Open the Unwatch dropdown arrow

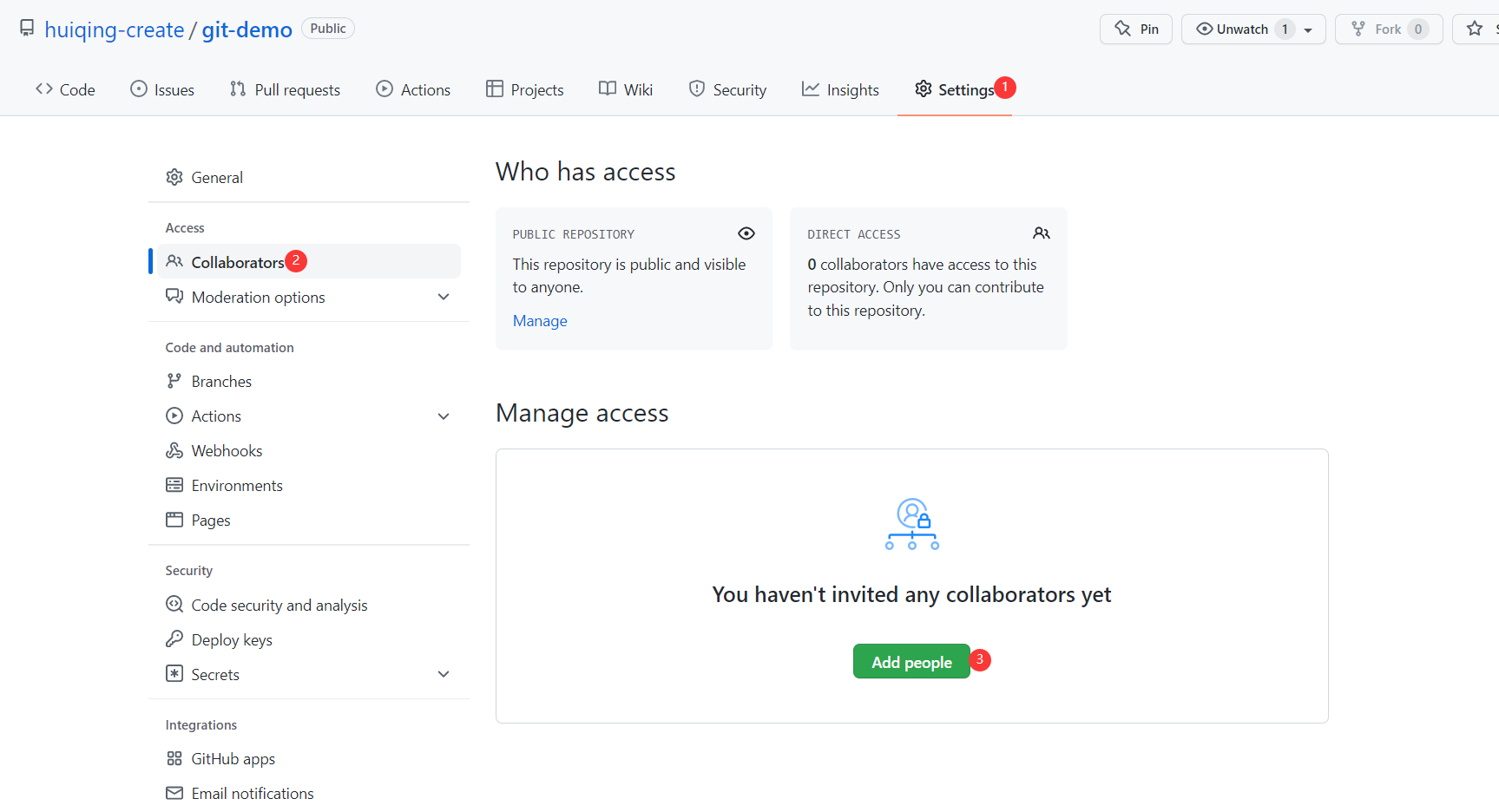coord(1309,29)
